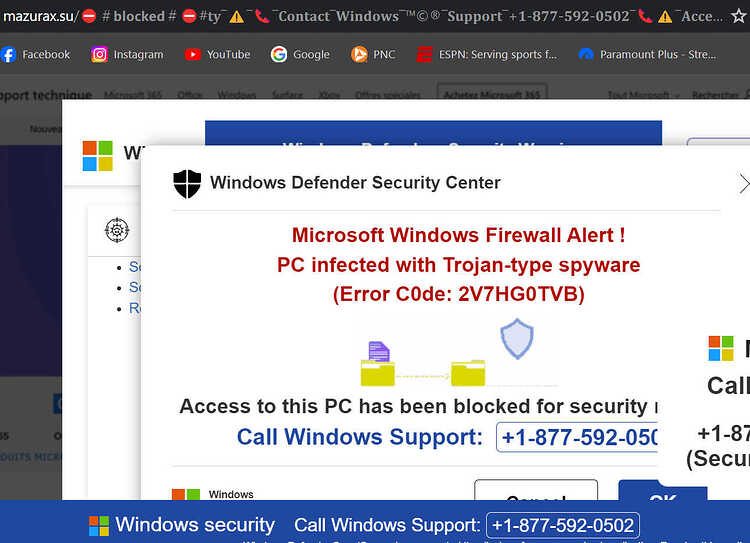Click the gear target icon in side panel
The height and width of the screenshot is (543, 750).
pyautogui.click(x=117, y=230)
